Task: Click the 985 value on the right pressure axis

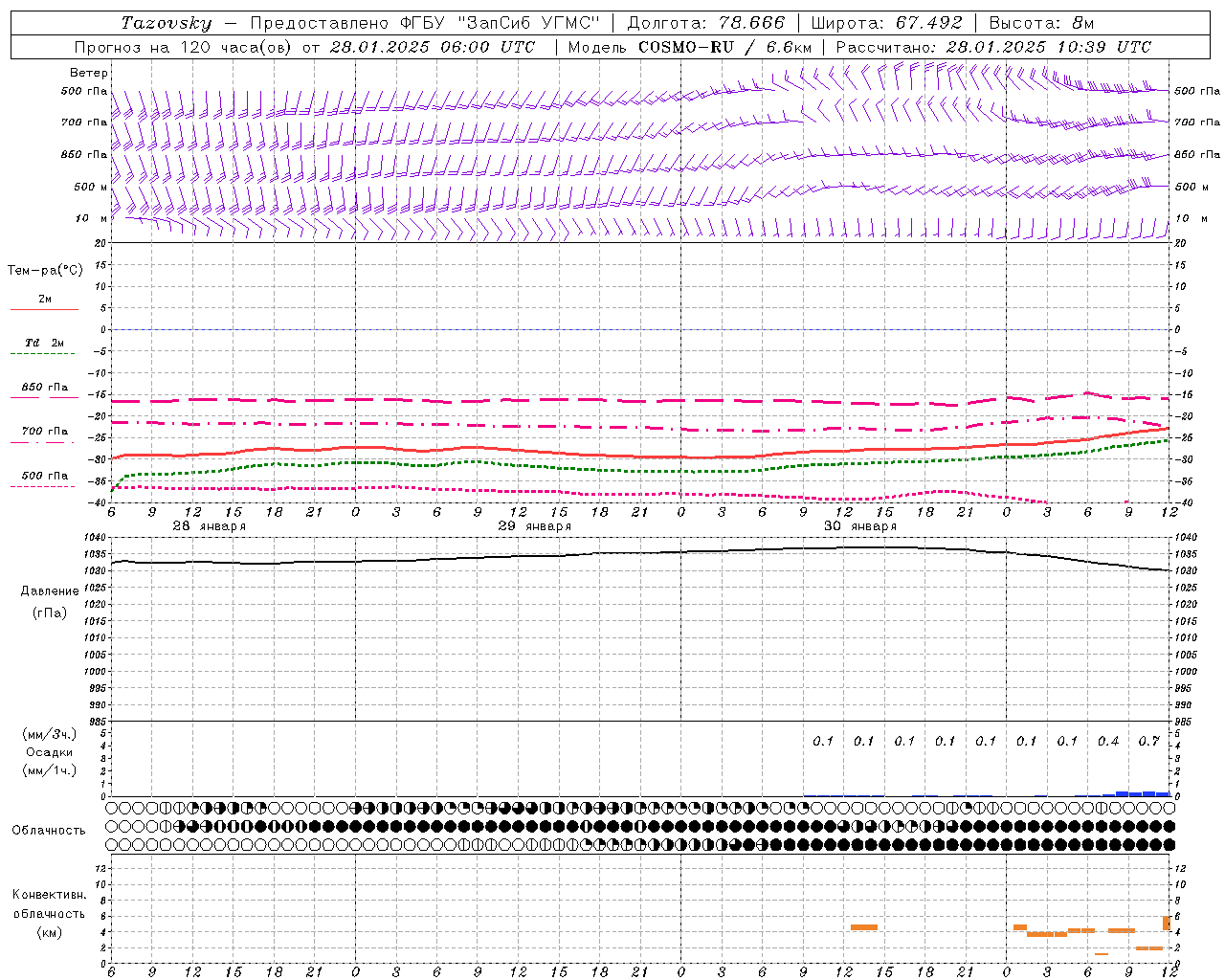Action: pos(1185,721)
